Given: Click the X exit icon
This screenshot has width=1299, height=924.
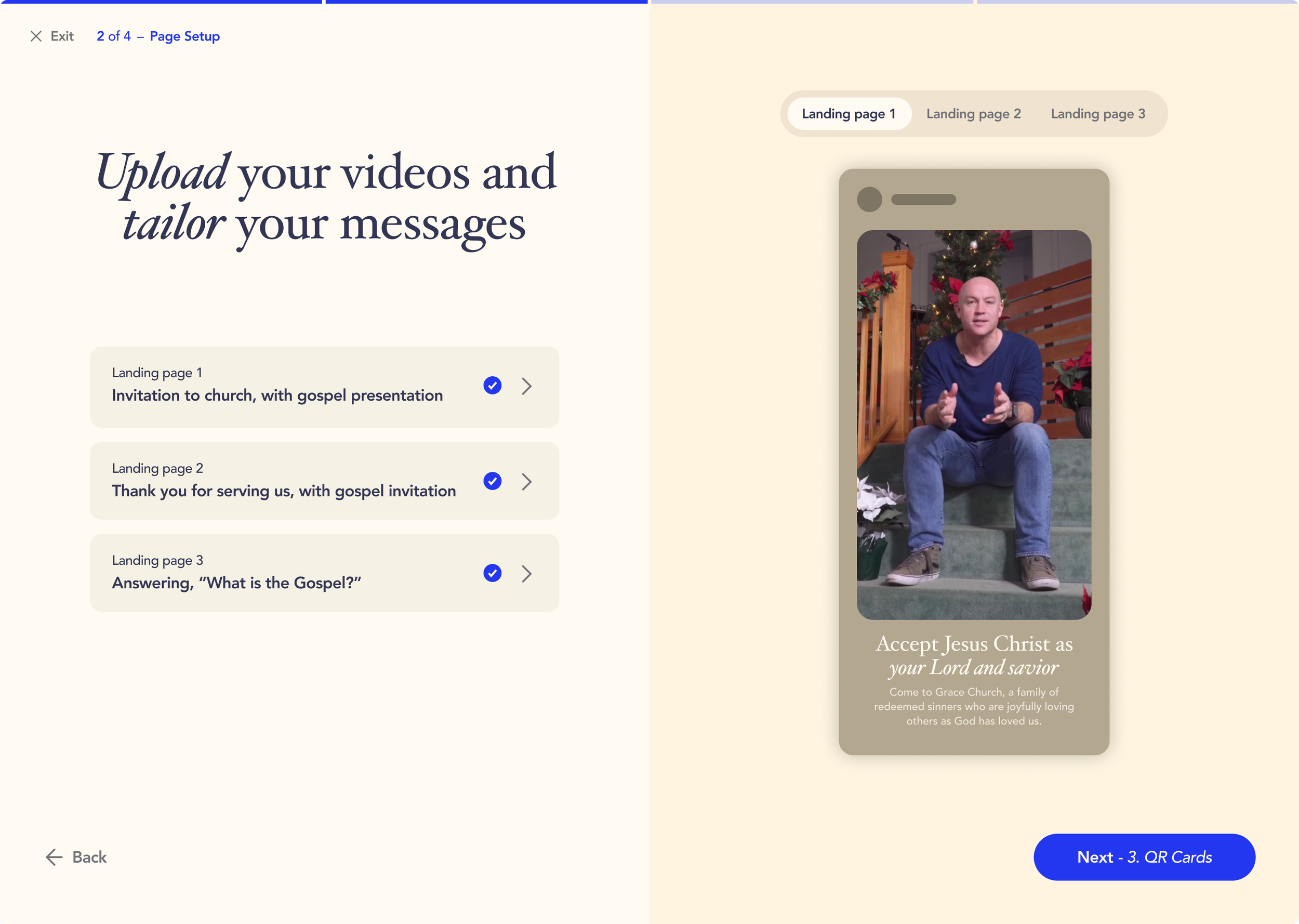Looking at the screenshot, I should tap(36, 36).
